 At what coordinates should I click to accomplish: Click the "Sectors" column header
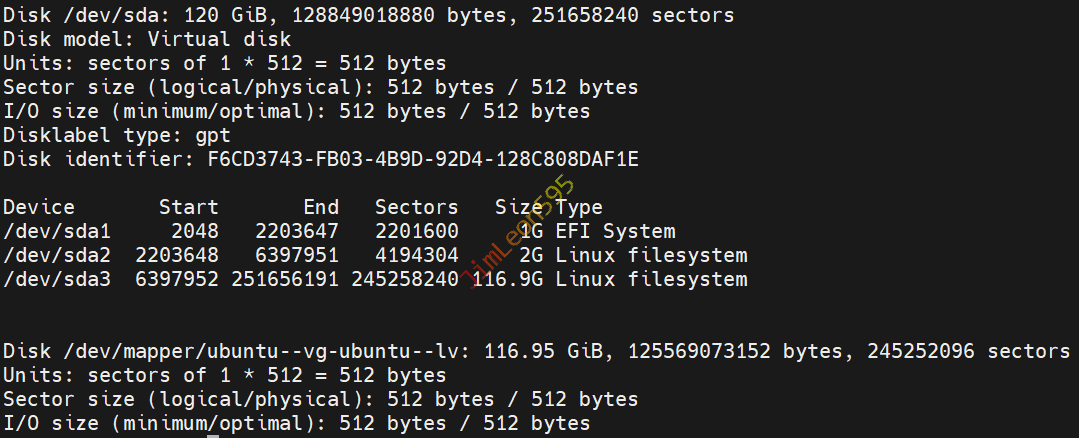416,208
